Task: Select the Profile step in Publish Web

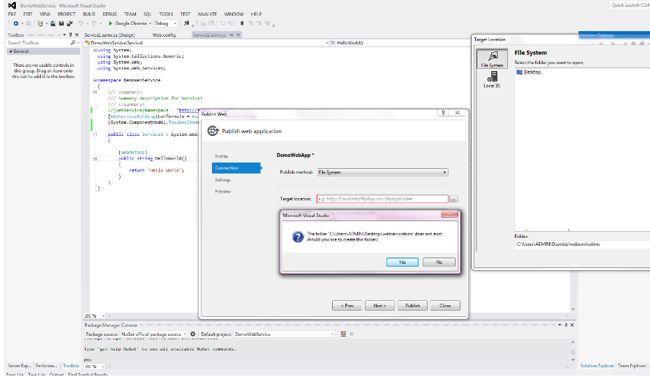Action: coord(222,156)
